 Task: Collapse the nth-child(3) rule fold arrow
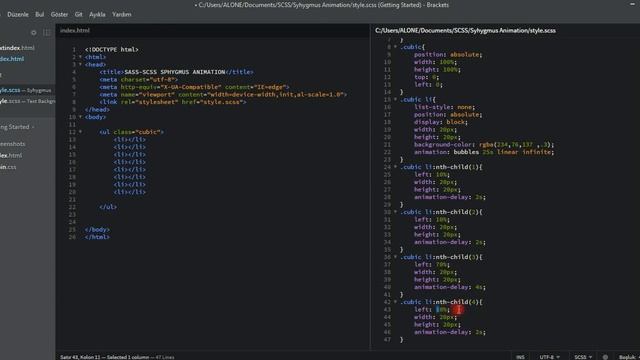pyautogui.click(x=395, y=257)
